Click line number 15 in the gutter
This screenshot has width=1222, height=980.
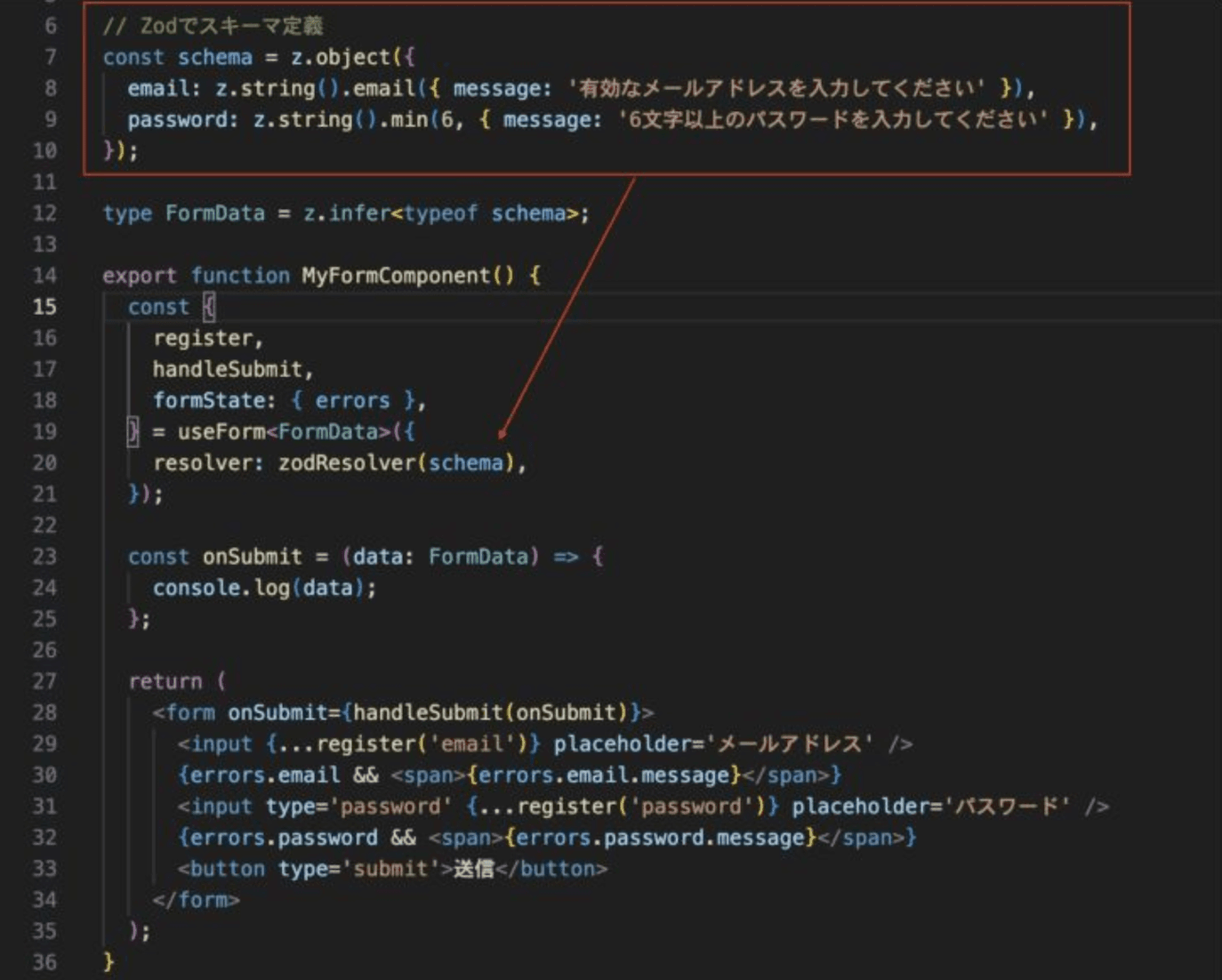click(44, 307)
